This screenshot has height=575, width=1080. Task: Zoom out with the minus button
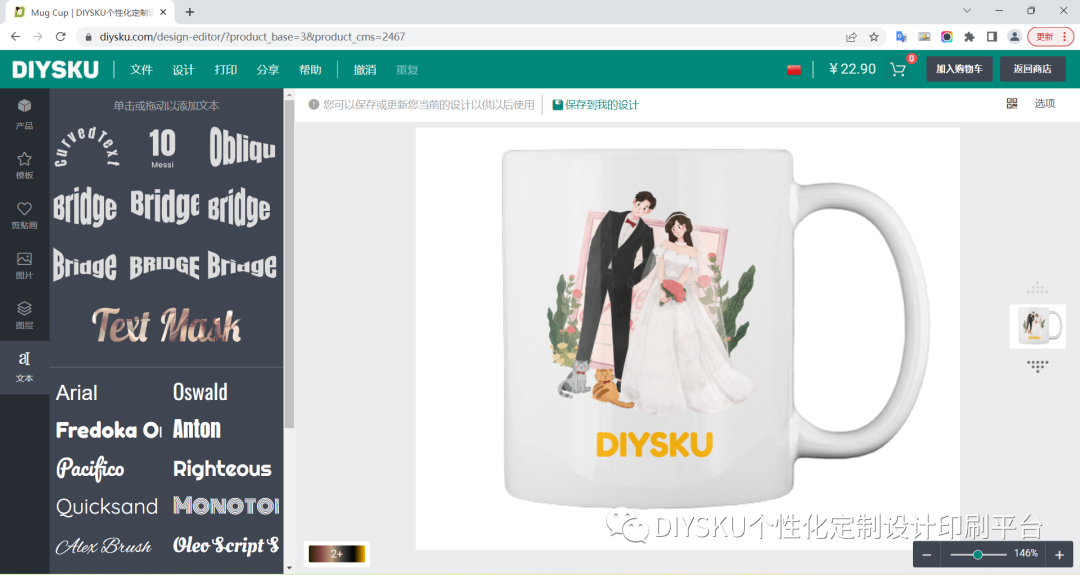pos(926,554)
